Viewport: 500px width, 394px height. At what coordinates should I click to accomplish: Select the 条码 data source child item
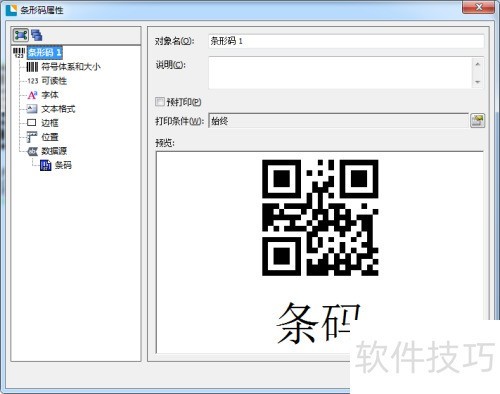63,165
